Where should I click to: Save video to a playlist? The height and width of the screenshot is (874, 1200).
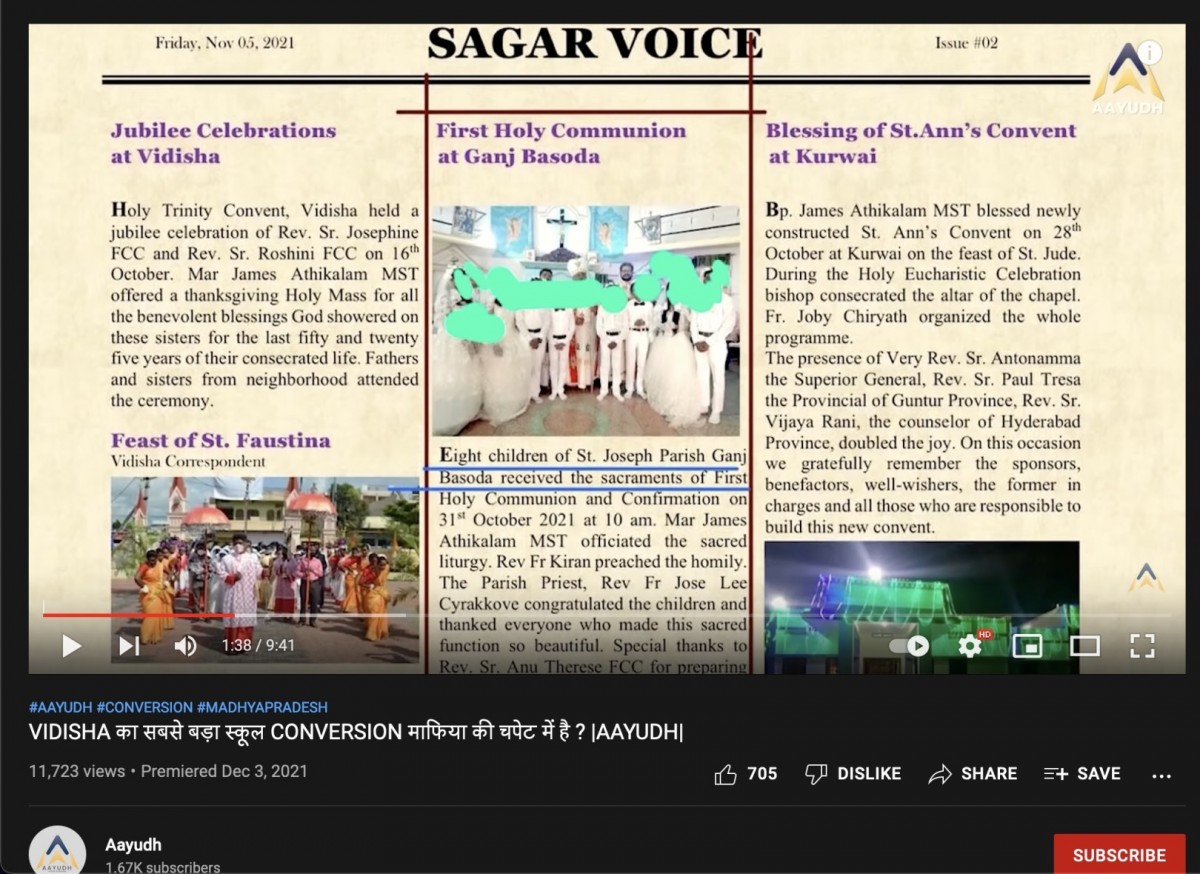click(x=1082, y=774)
